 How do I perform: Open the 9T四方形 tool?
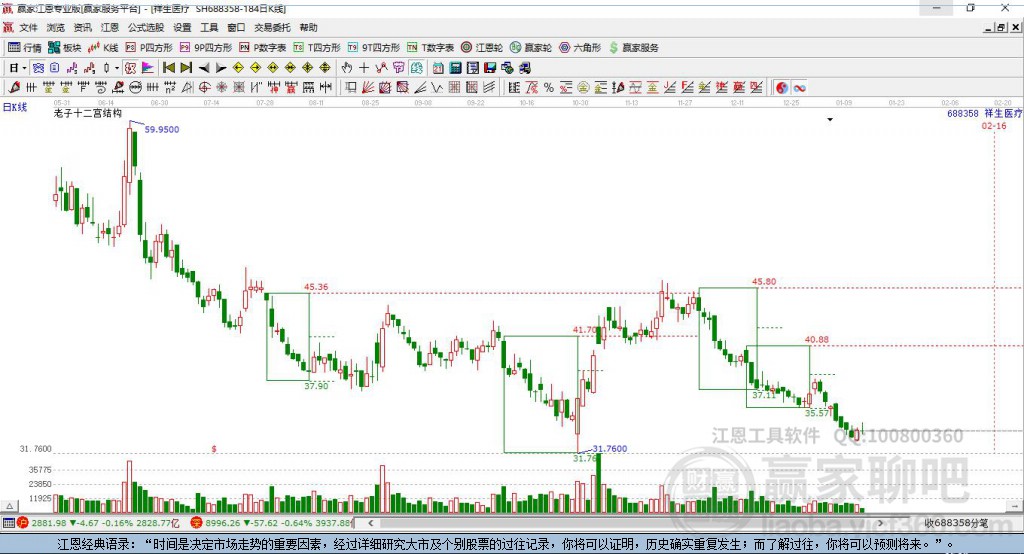(x=374, y=48)
